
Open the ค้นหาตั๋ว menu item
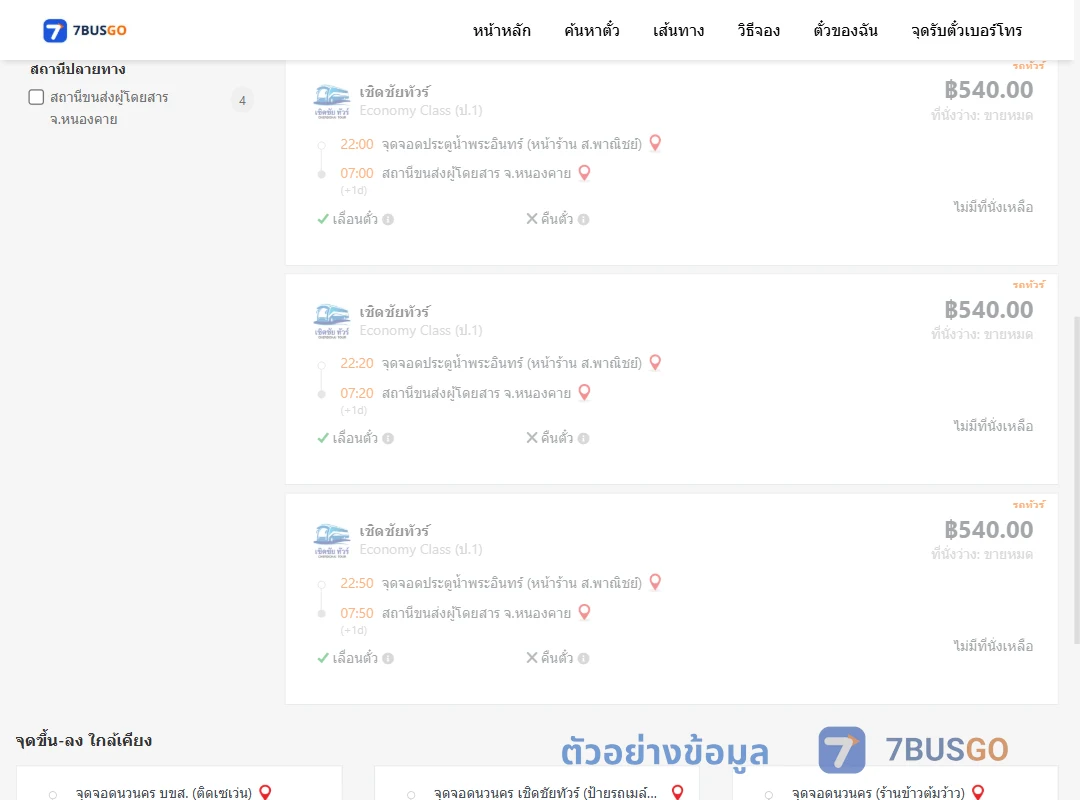coord(592,30)
